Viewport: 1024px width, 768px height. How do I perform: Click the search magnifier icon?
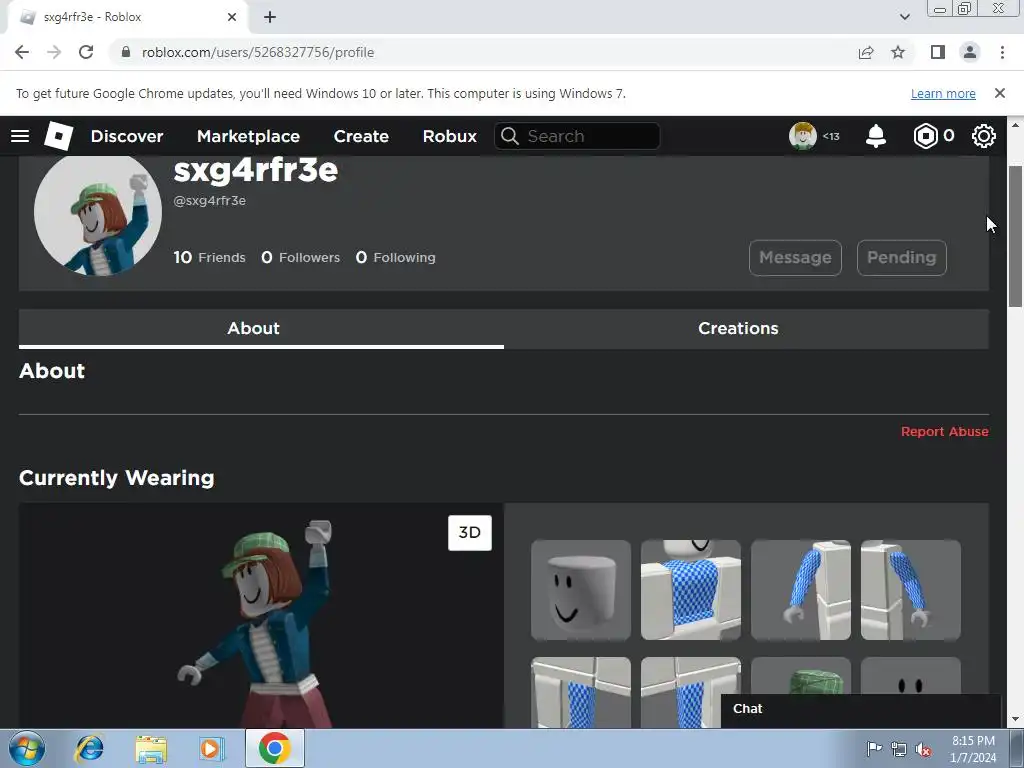(509, 136)
